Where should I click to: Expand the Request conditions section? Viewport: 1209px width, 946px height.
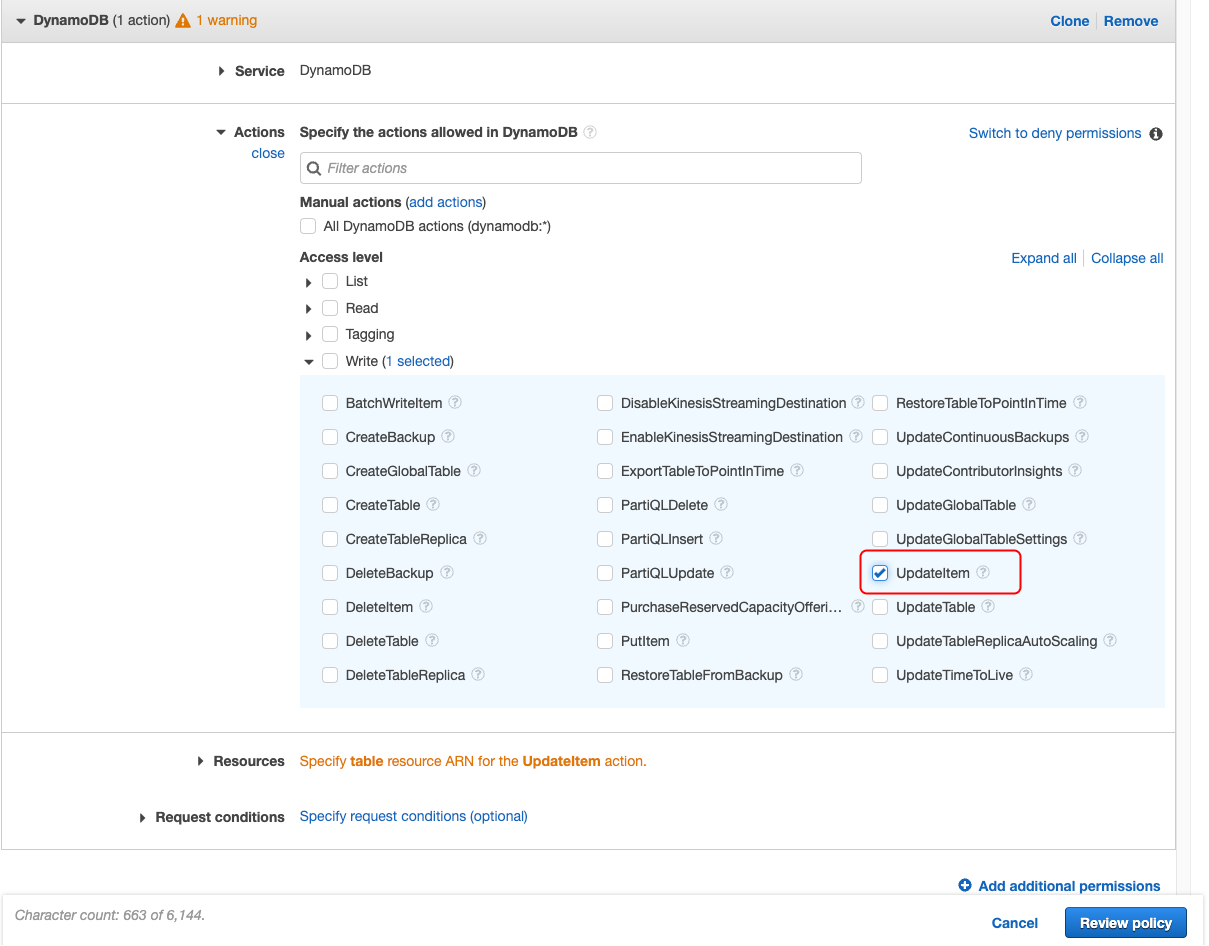[x=143, y=818]
